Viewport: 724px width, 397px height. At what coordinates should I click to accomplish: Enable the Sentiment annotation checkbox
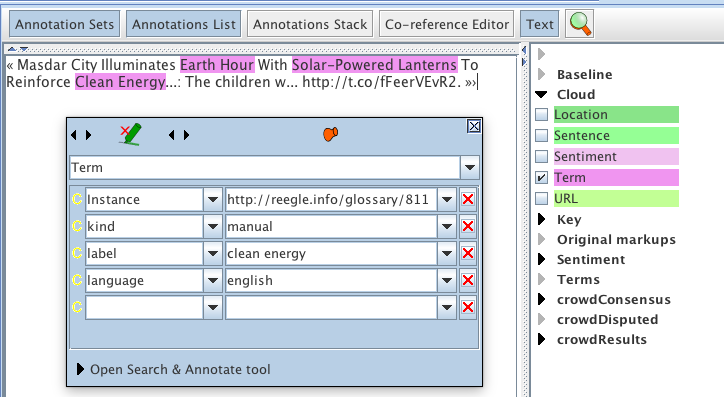[x=541, y=156]
